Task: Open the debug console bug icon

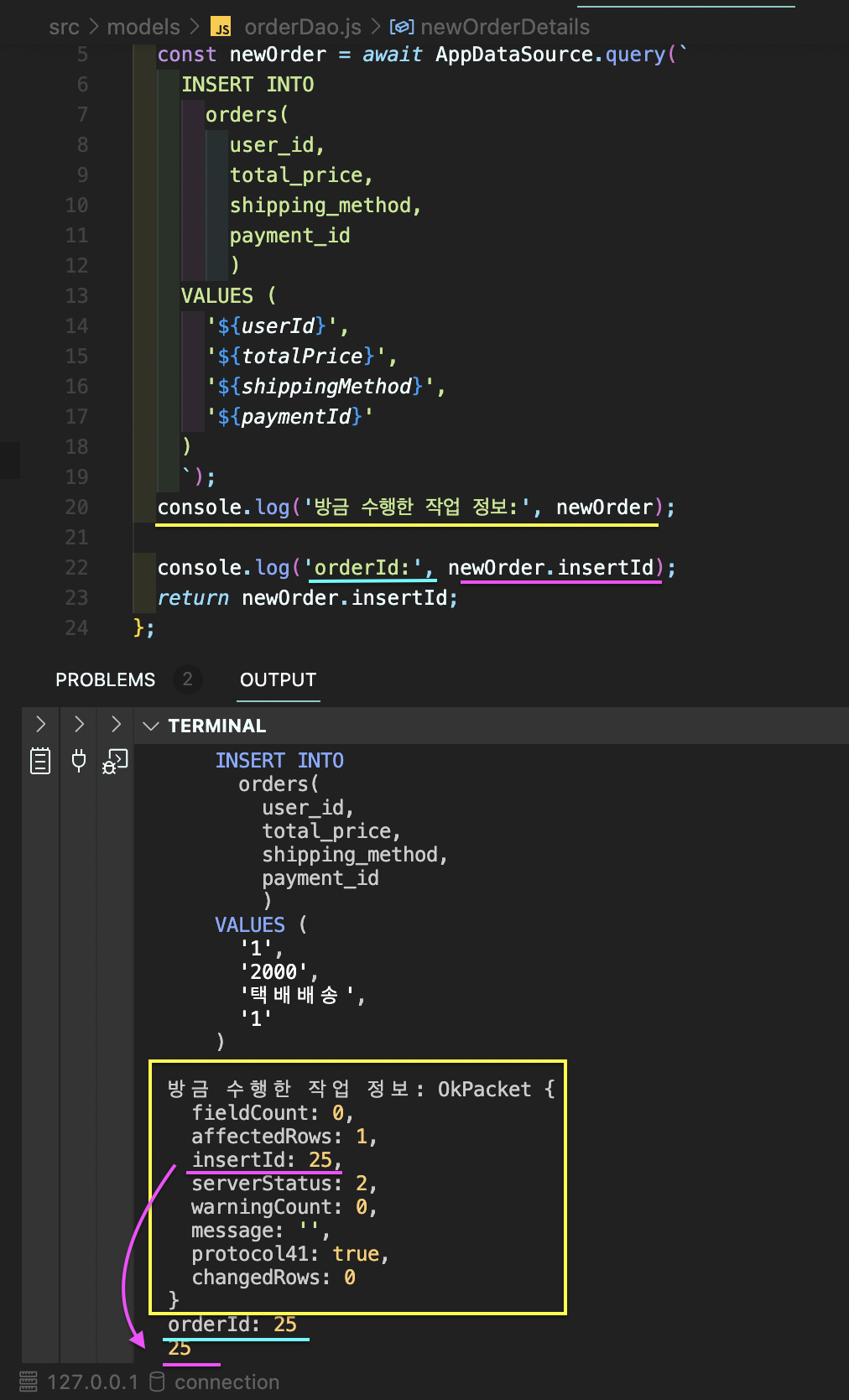Action: (115, 761)
